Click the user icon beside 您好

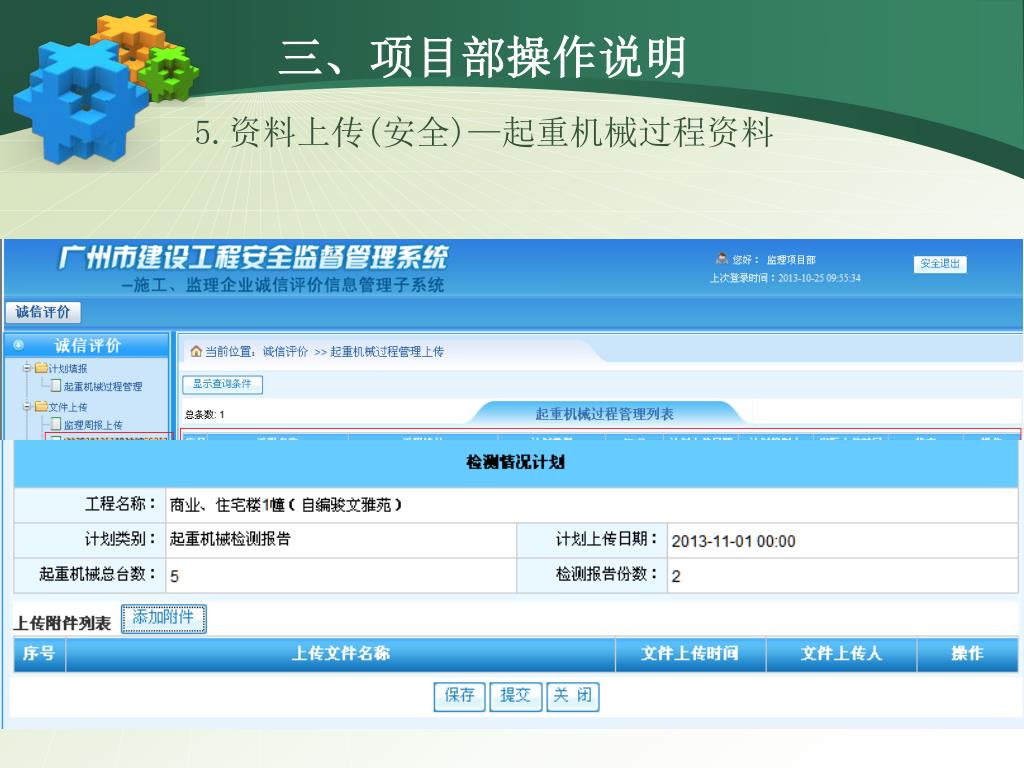coord(722,259)
